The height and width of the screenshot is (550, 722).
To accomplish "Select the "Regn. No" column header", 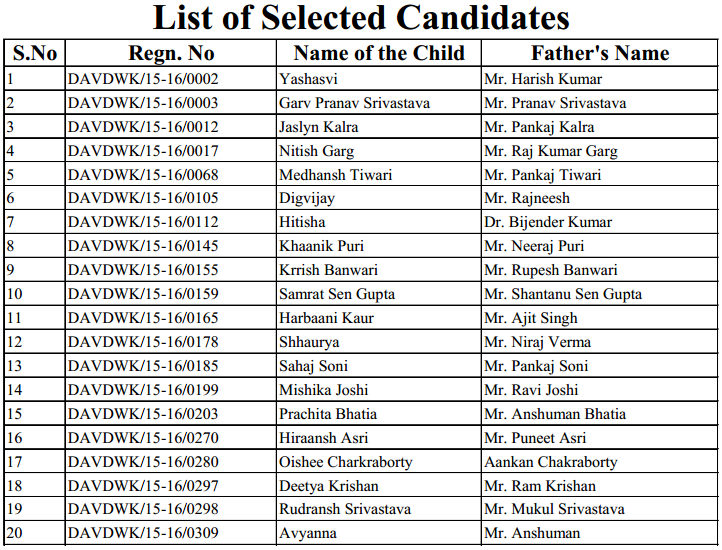I will (171, 54).
